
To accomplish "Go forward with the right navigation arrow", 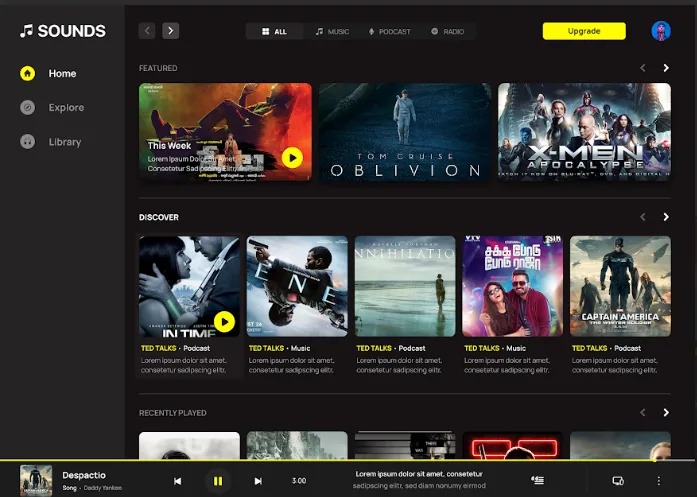I will pyautogui.click(x=171, y=31).
